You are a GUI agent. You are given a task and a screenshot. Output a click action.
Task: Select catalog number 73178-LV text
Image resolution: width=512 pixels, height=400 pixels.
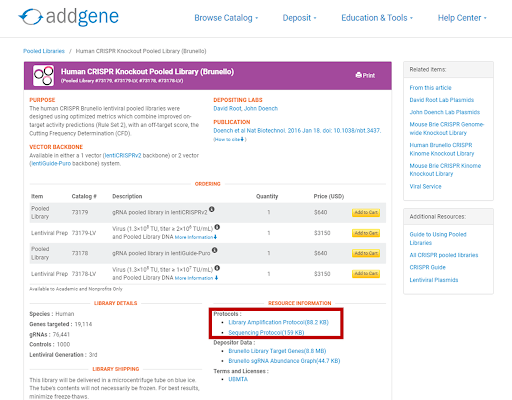point(84,274)
